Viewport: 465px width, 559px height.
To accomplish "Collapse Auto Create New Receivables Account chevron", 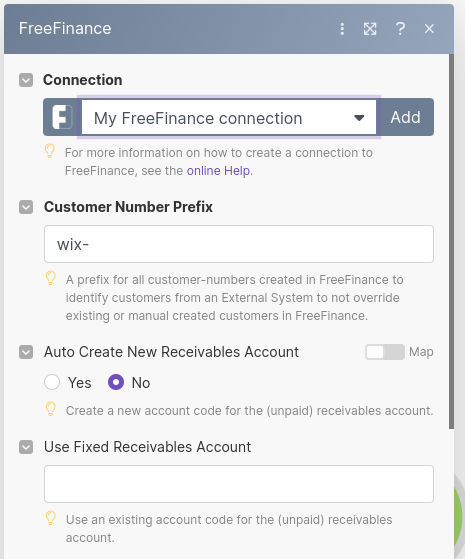I will pos(26,352).
